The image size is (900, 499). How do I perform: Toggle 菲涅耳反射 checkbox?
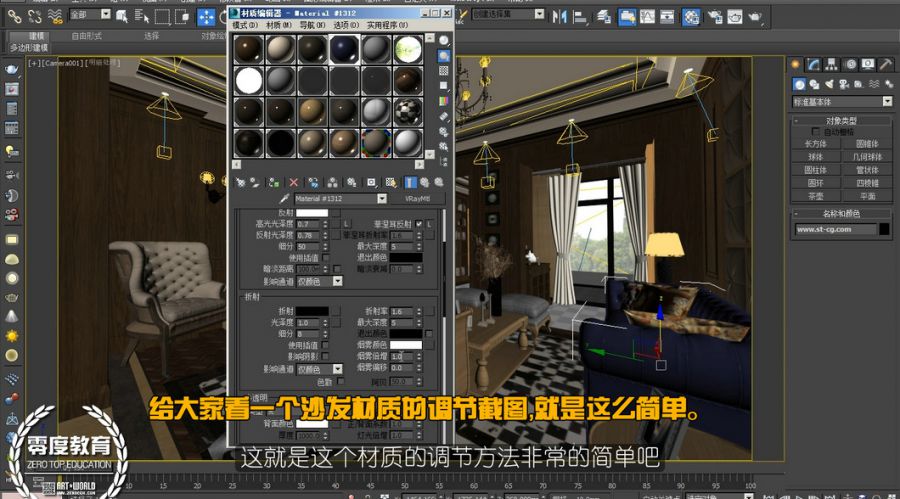pyautogui.click(x=418, y=224)
